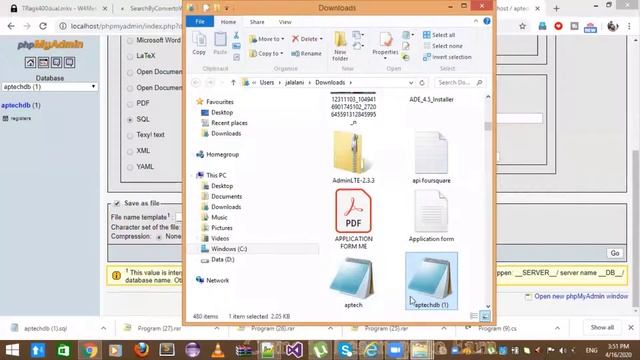Select the SQL export format radio button
Viewport: 640px width, 360px height.
click(130, 120)
